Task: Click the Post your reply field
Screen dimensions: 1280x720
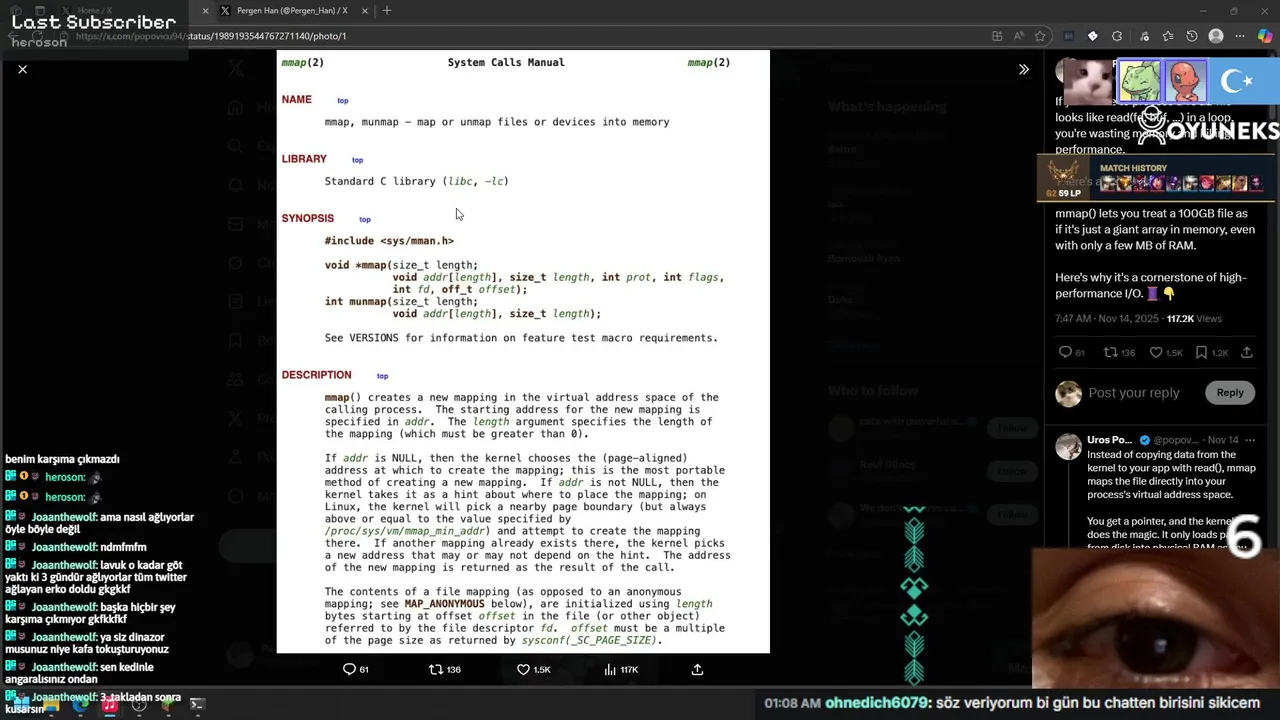Action: pyautogui.click(x=1134, y=393)
